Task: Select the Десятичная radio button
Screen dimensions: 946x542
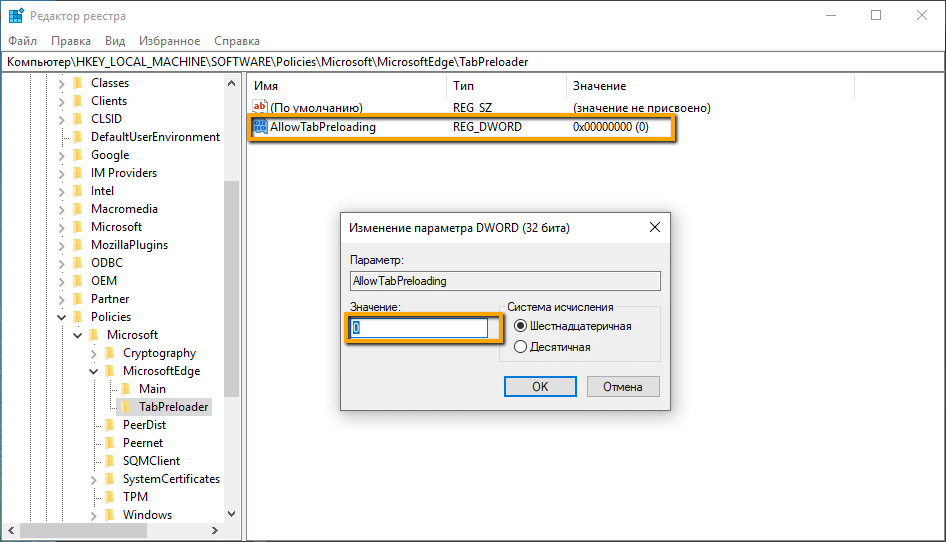Action: click(520, 347)
